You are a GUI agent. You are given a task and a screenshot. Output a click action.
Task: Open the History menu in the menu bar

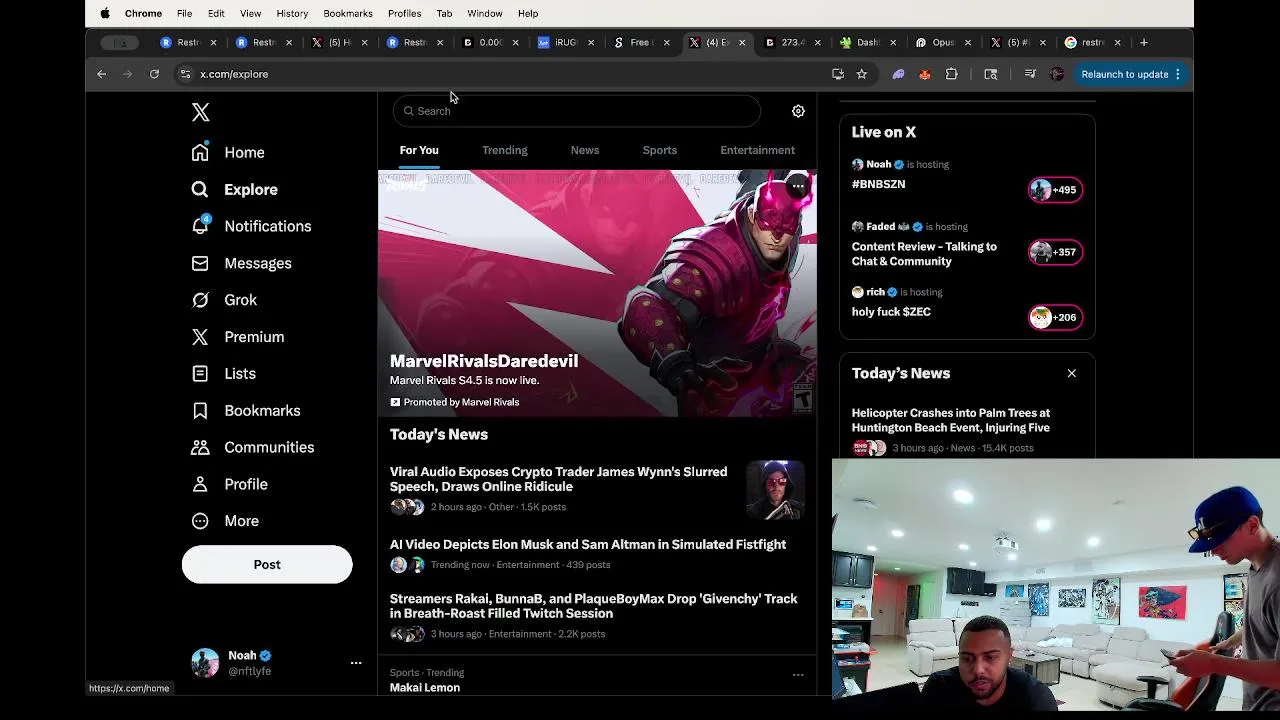pyautogui.click(x=292, y=14)
